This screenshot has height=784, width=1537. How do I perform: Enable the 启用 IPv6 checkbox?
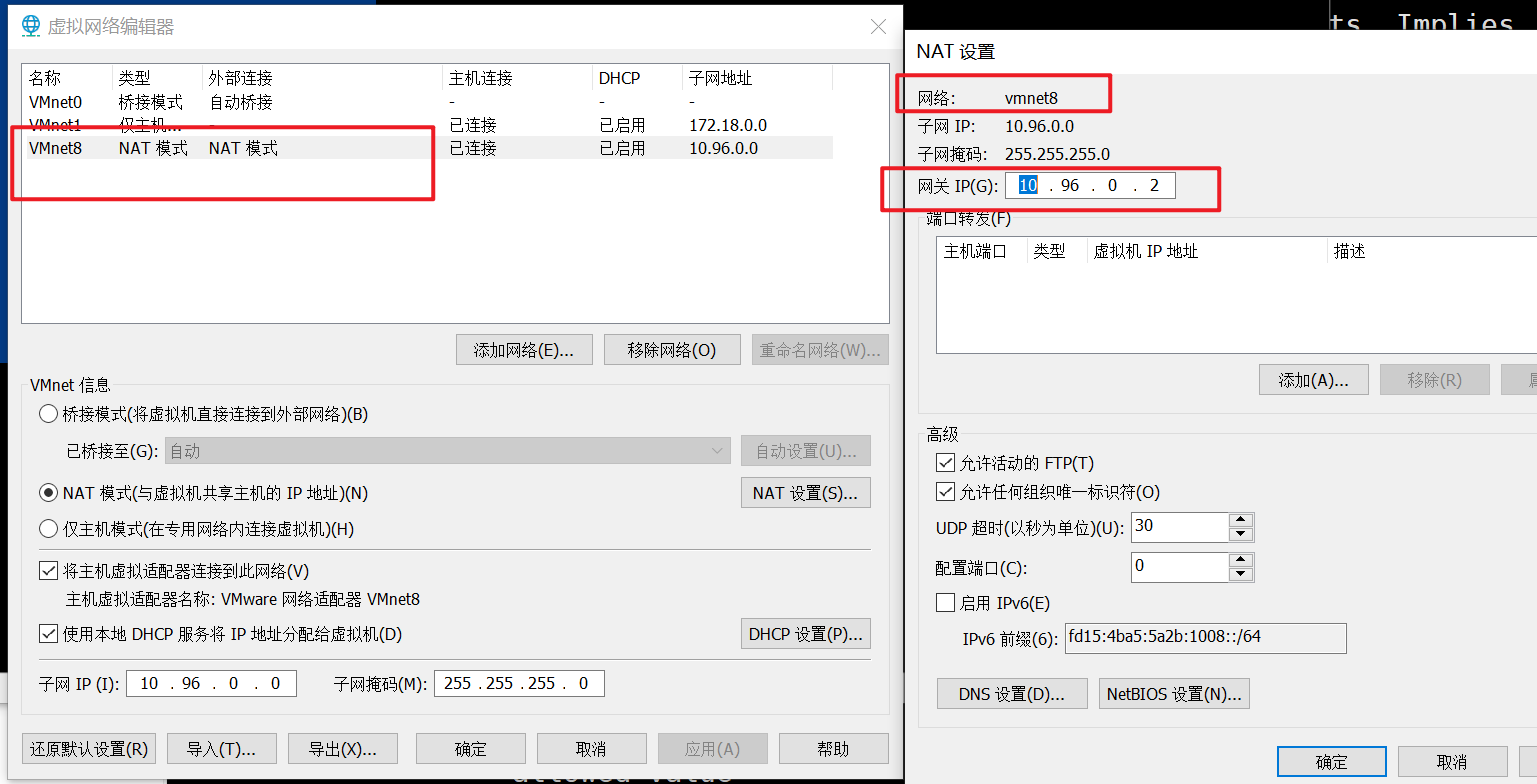(x=945, y=603)
